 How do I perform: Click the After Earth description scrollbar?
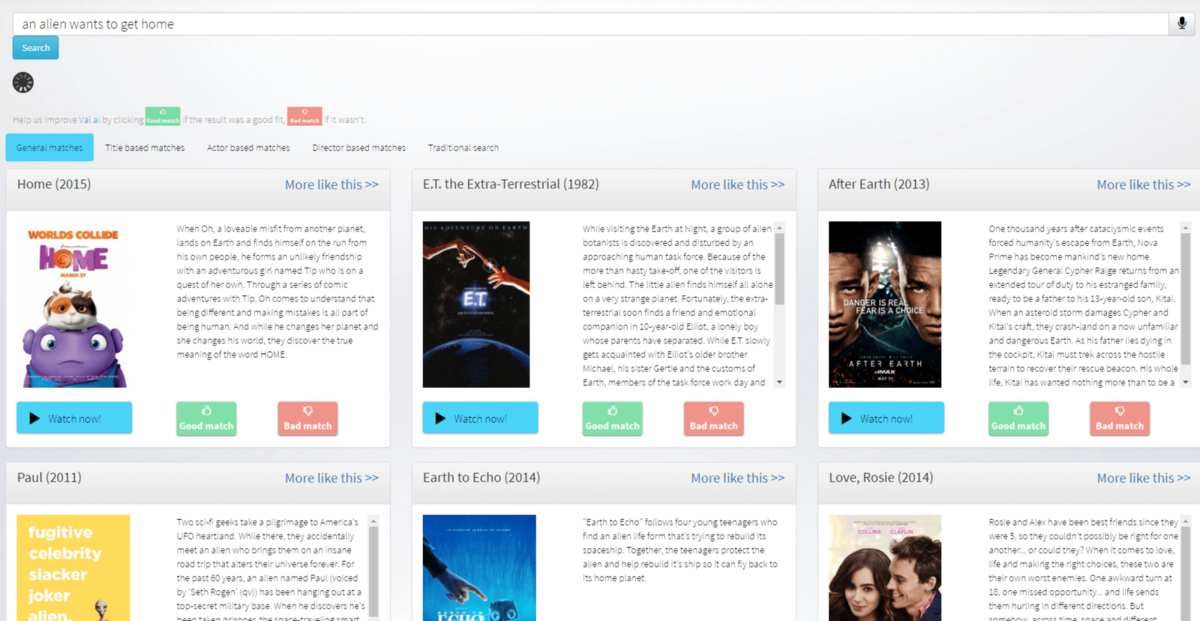[1186, 305]
